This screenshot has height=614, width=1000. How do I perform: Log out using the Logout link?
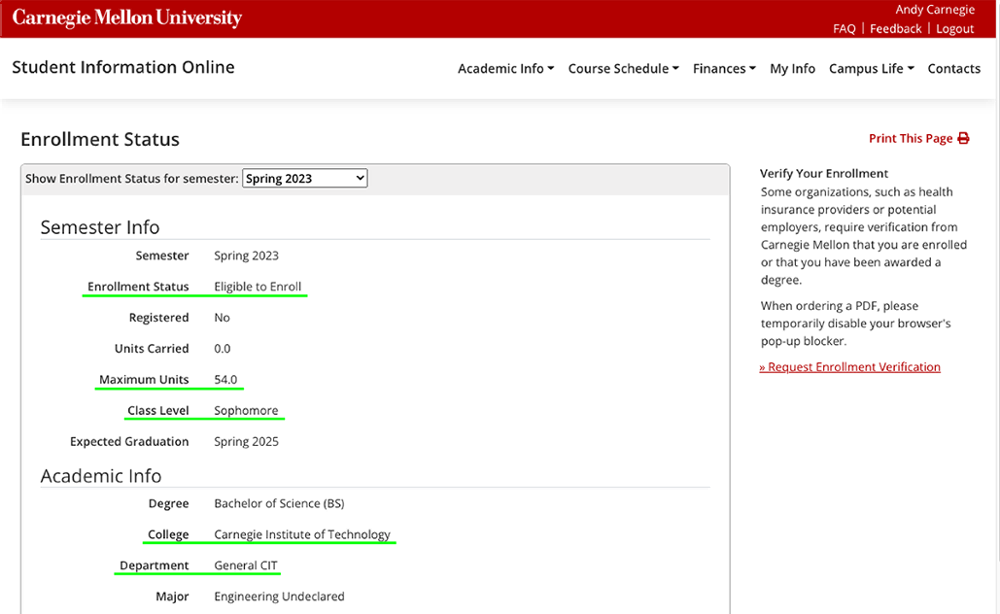tap(955, 29)
